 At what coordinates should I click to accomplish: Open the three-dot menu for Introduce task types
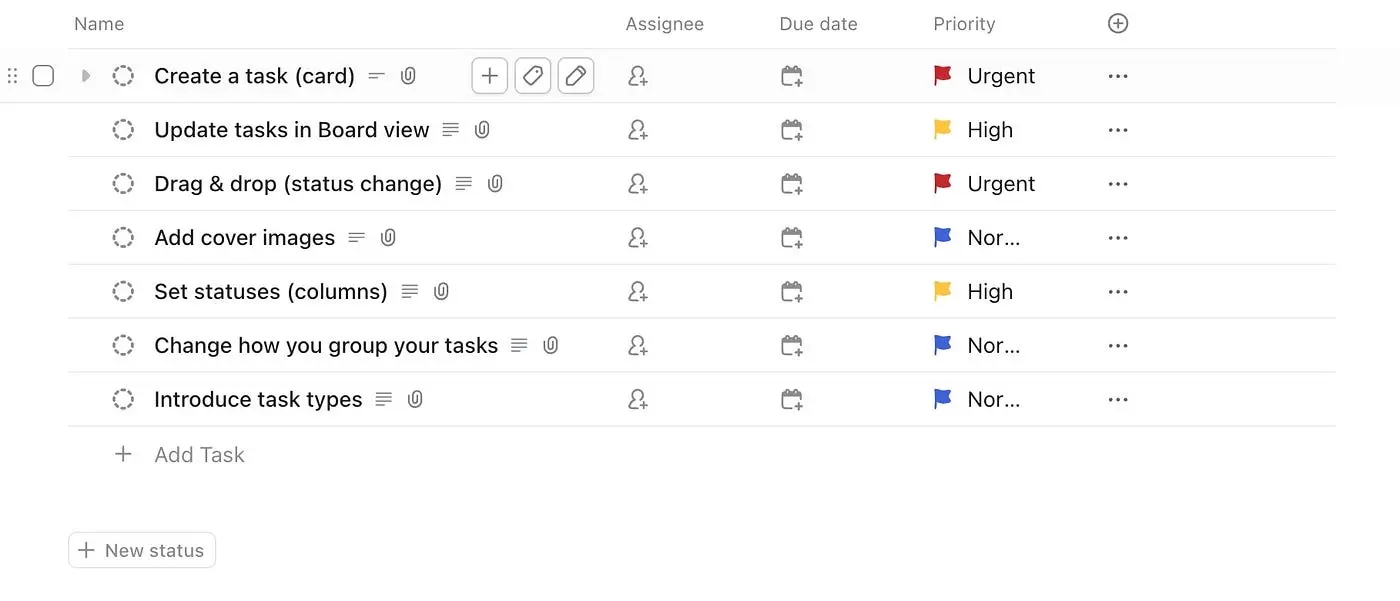tap(1118, 400)
